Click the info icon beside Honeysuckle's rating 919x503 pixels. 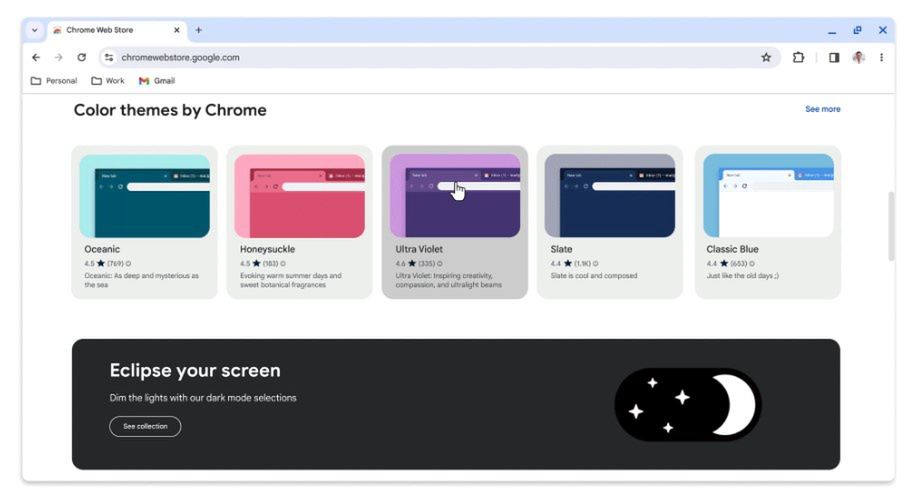[283, 264]
